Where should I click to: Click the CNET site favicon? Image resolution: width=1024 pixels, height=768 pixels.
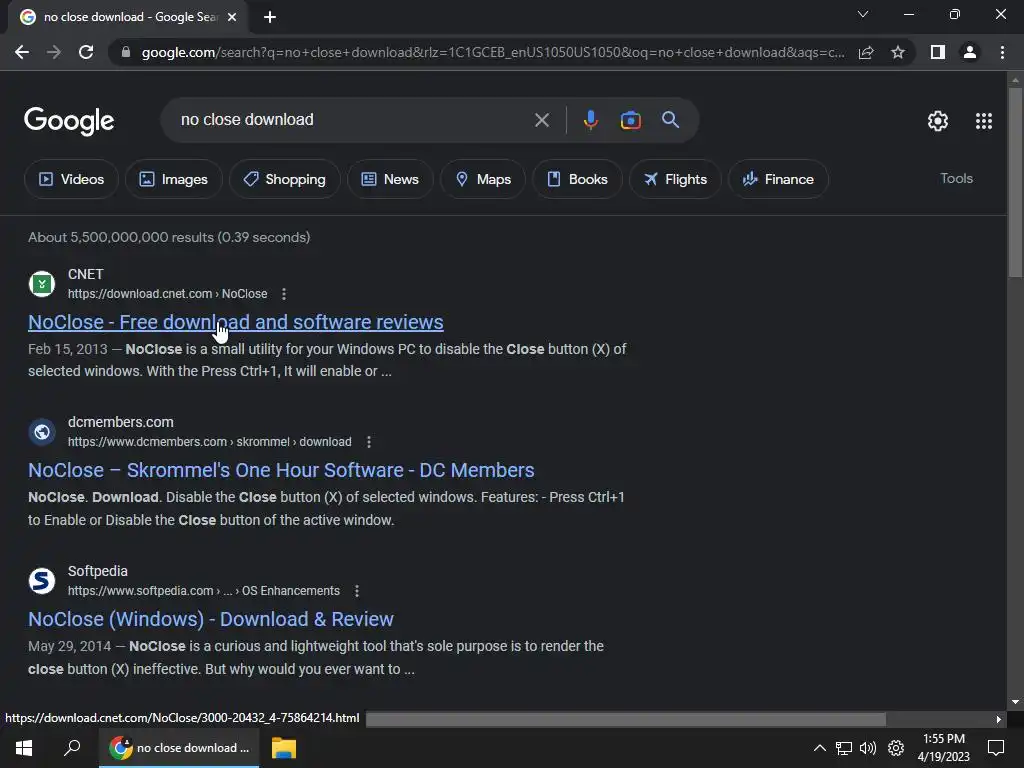[42, 284]
